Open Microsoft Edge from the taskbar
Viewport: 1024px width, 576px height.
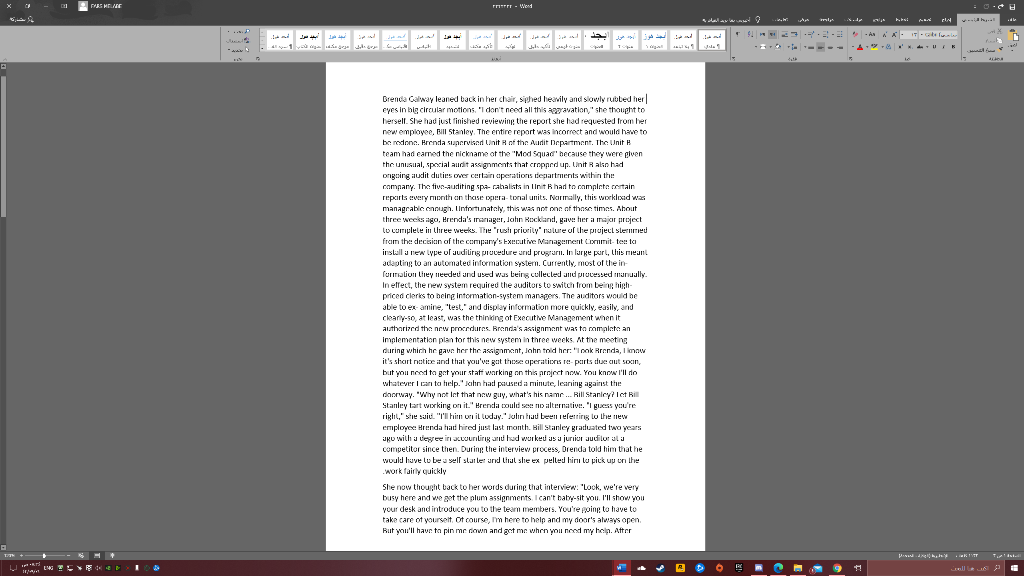[778, 568]
